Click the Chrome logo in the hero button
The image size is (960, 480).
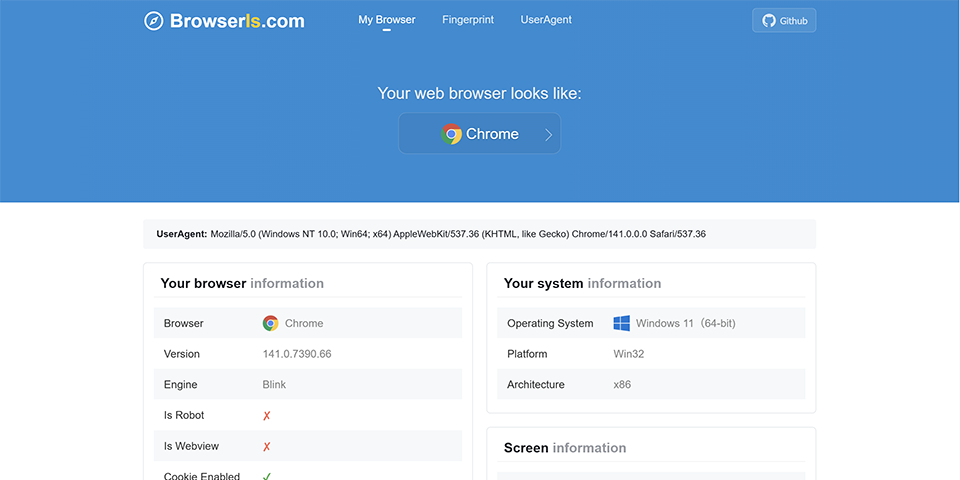452,134
